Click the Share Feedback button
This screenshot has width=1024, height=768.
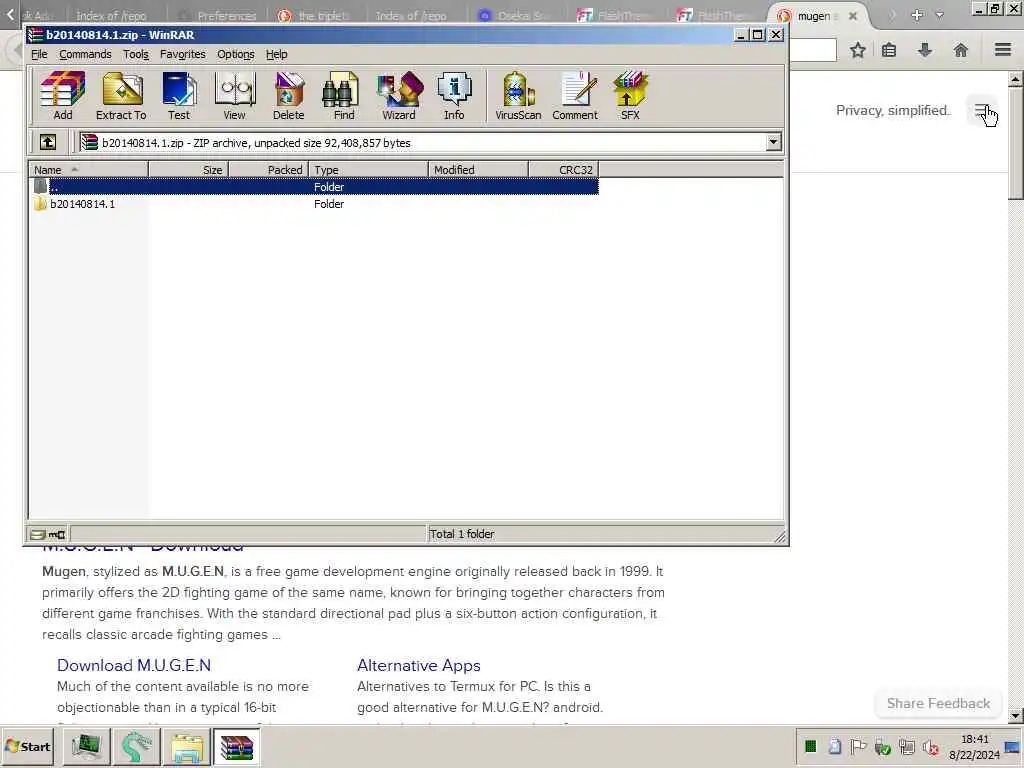(938, 703)
